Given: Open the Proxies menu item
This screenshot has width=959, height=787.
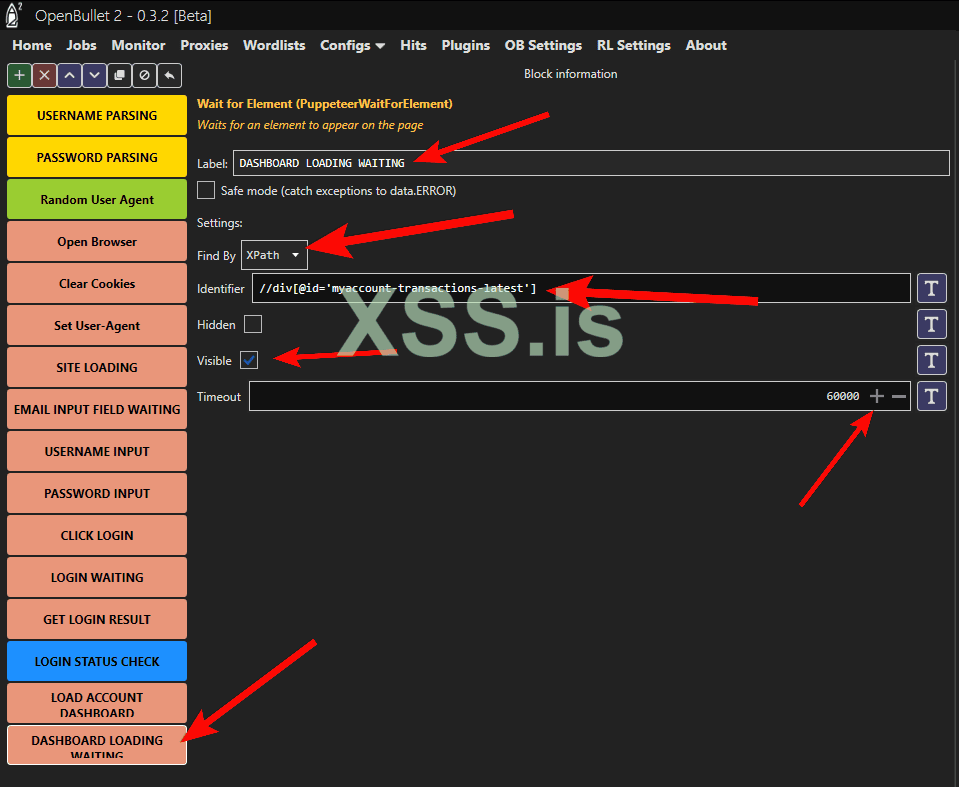Looking at the screenshot, I should (x=204, y=45).
